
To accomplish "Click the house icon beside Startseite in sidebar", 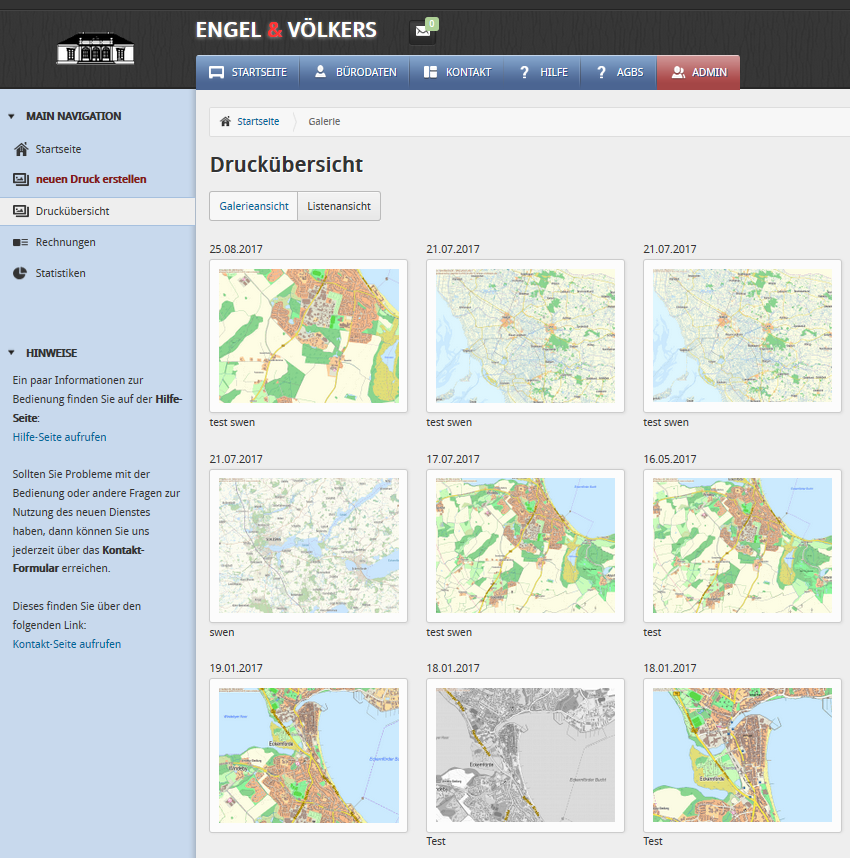I will point(21,149).
